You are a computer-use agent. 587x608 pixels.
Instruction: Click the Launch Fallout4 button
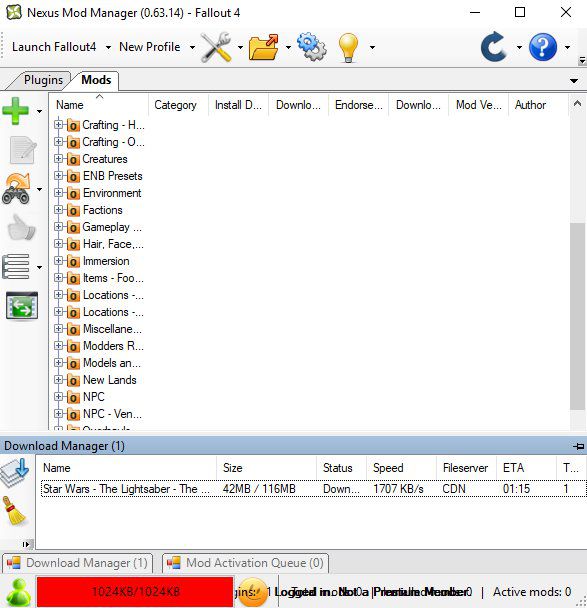(x=54, y=47)
